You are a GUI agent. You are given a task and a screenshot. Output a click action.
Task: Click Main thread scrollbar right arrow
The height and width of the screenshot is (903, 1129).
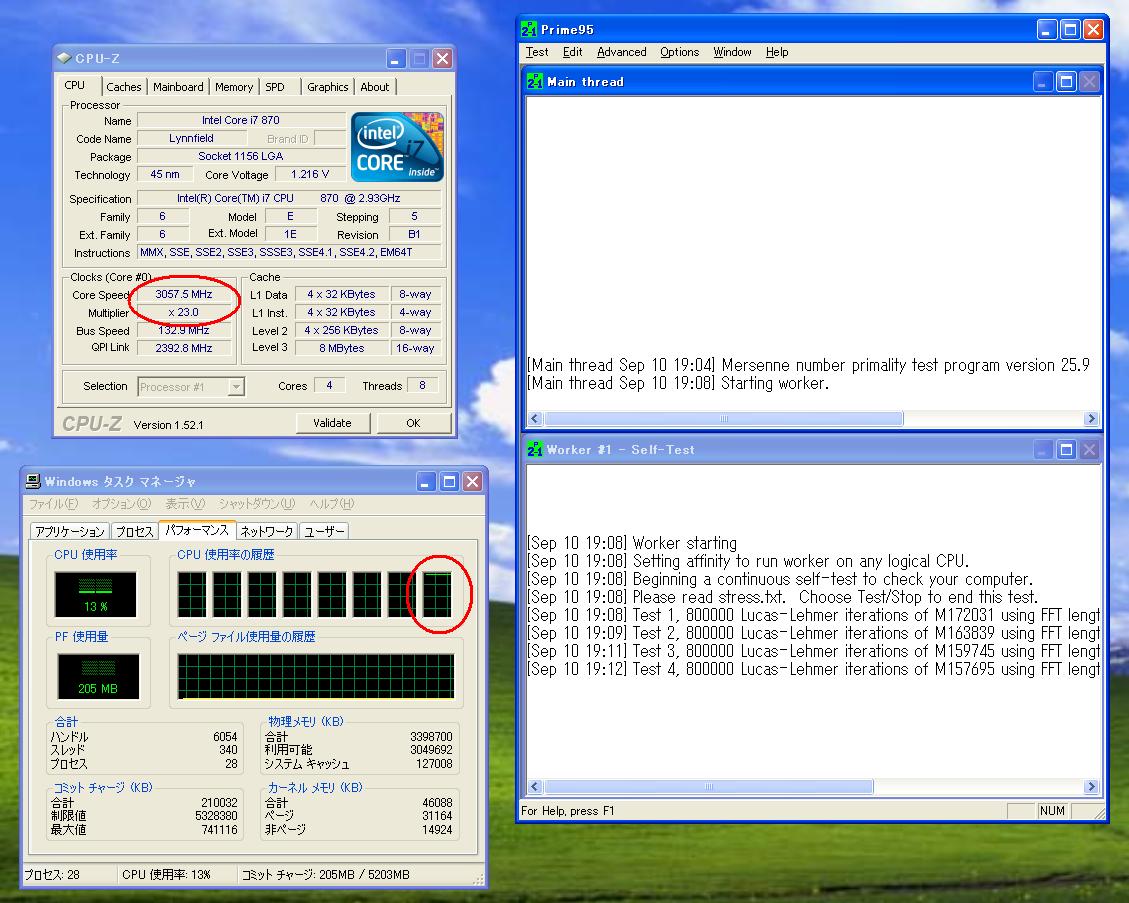pyautogui.click(x=1091, y=418)
